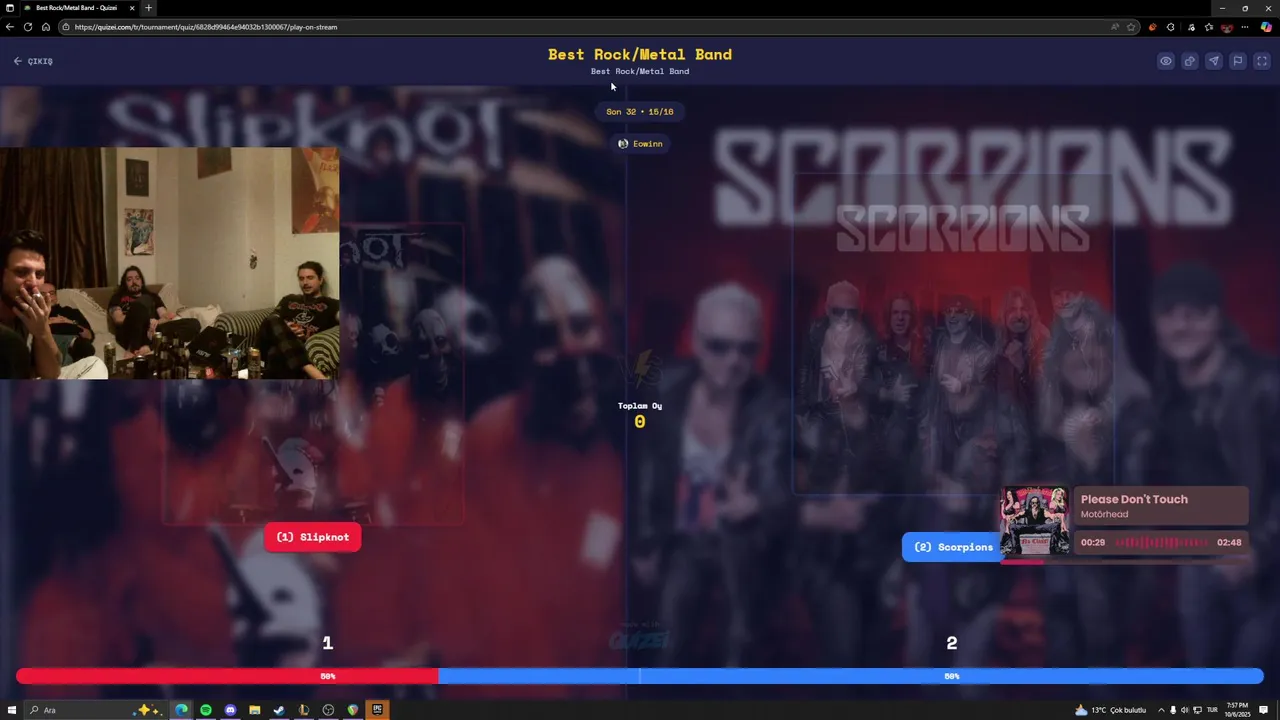Open Epic Games Launcher from the taskbar
Image resolution: width=1280 pixels, height=720 pixels.
pyautogui.click(x=377, y=710)
